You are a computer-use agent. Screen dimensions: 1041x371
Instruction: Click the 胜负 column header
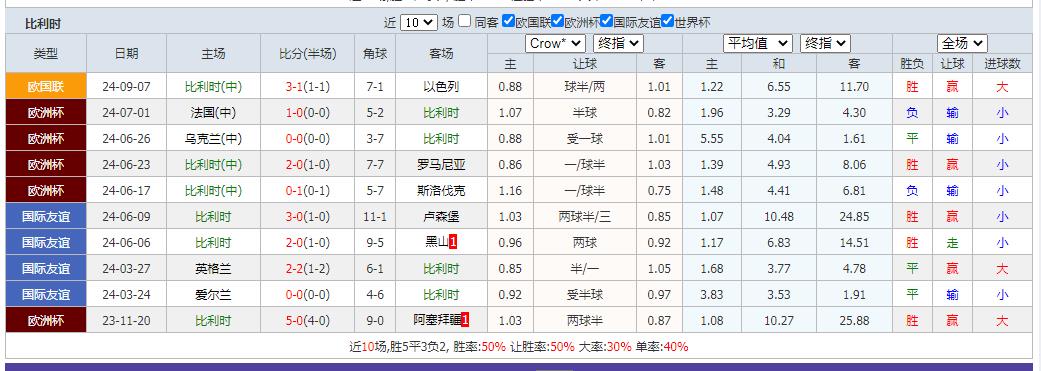[x=912, y=64]
